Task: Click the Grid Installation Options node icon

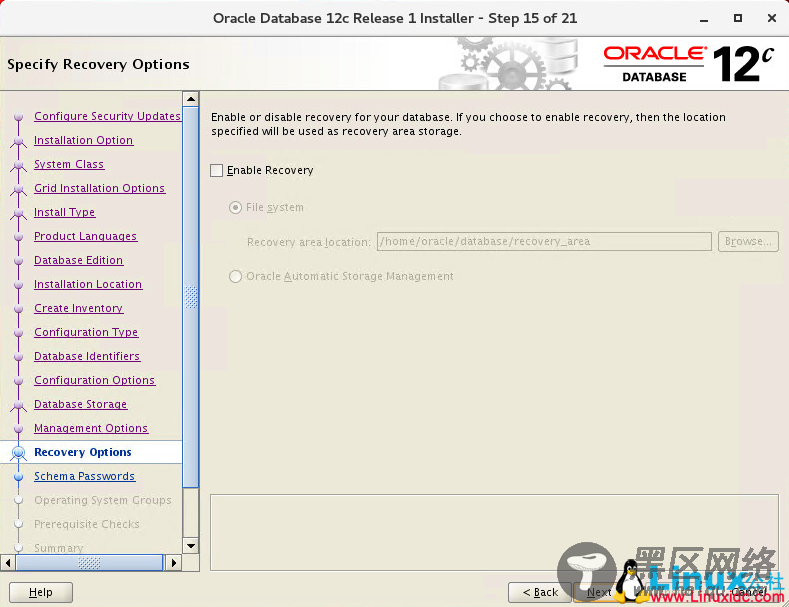Action: point(19,189)
